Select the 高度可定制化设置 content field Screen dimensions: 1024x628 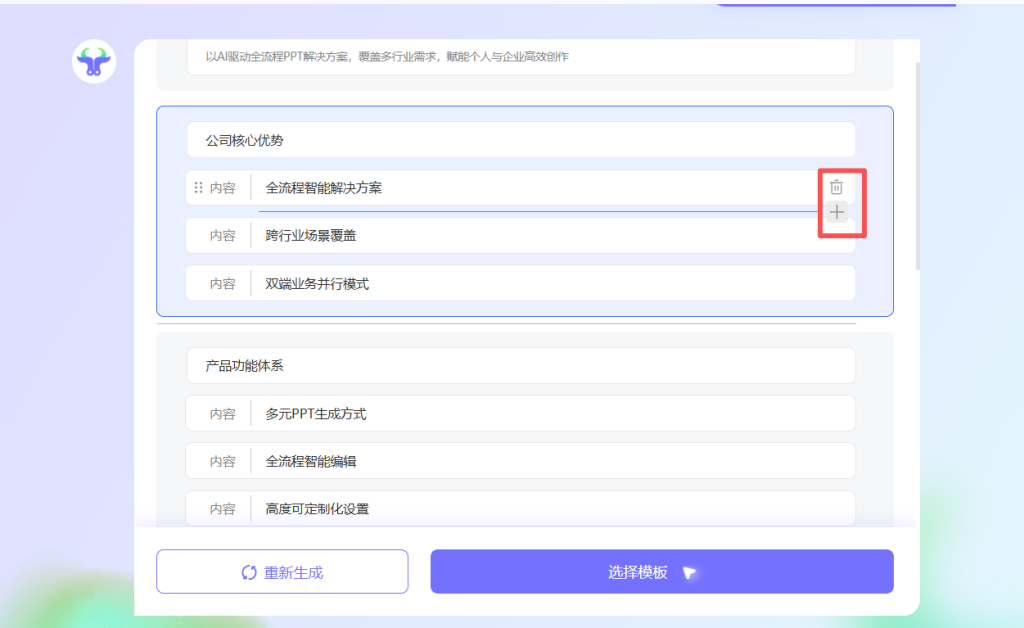550,509
